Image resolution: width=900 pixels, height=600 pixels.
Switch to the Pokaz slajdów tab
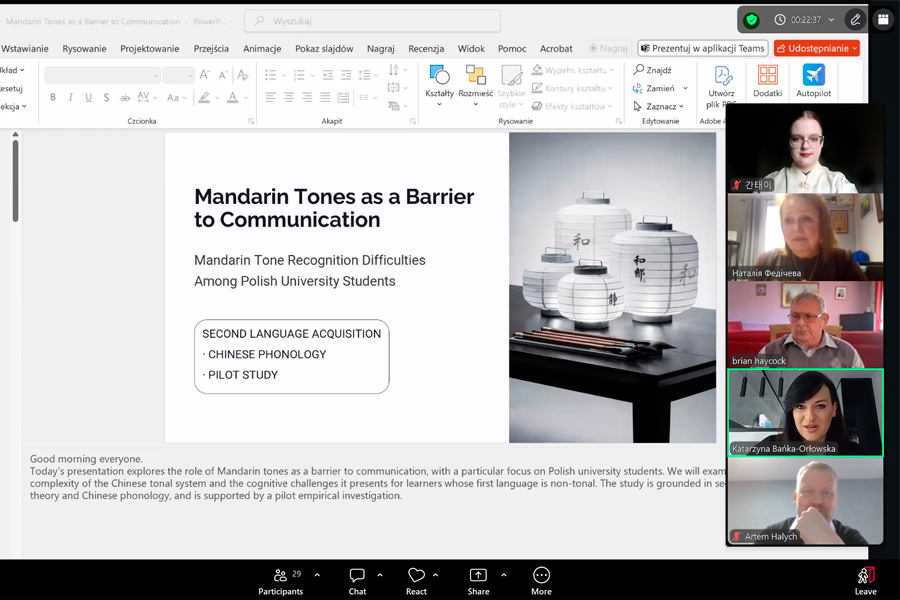click(324, 48)
